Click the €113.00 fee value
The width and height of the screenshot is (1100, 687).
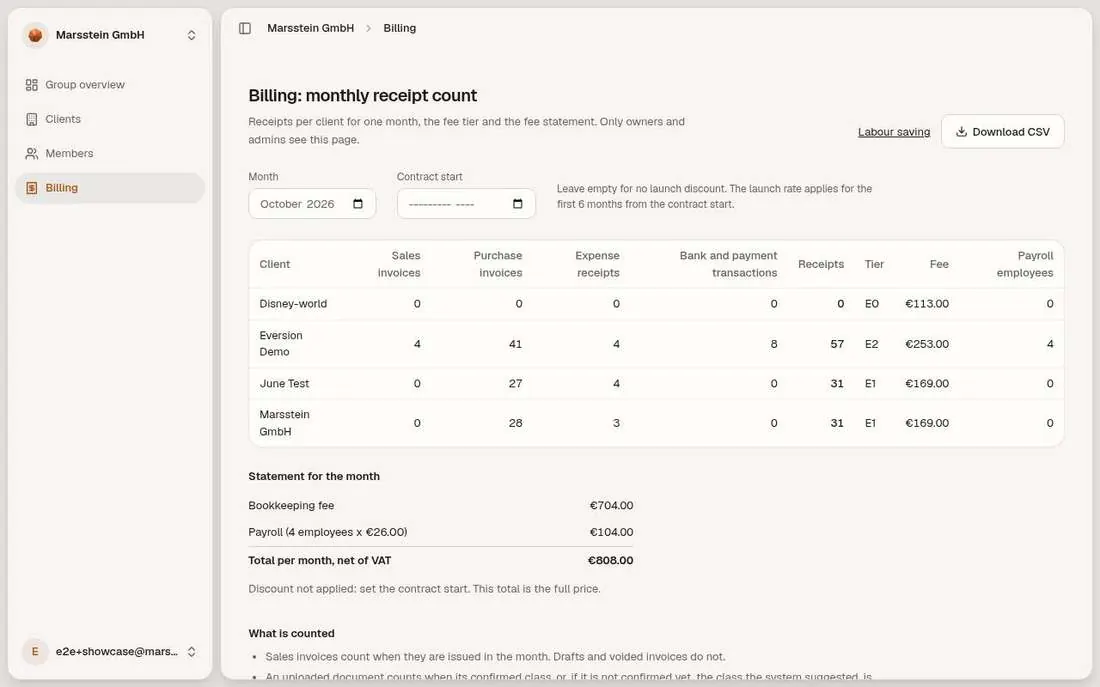point(927,304)
